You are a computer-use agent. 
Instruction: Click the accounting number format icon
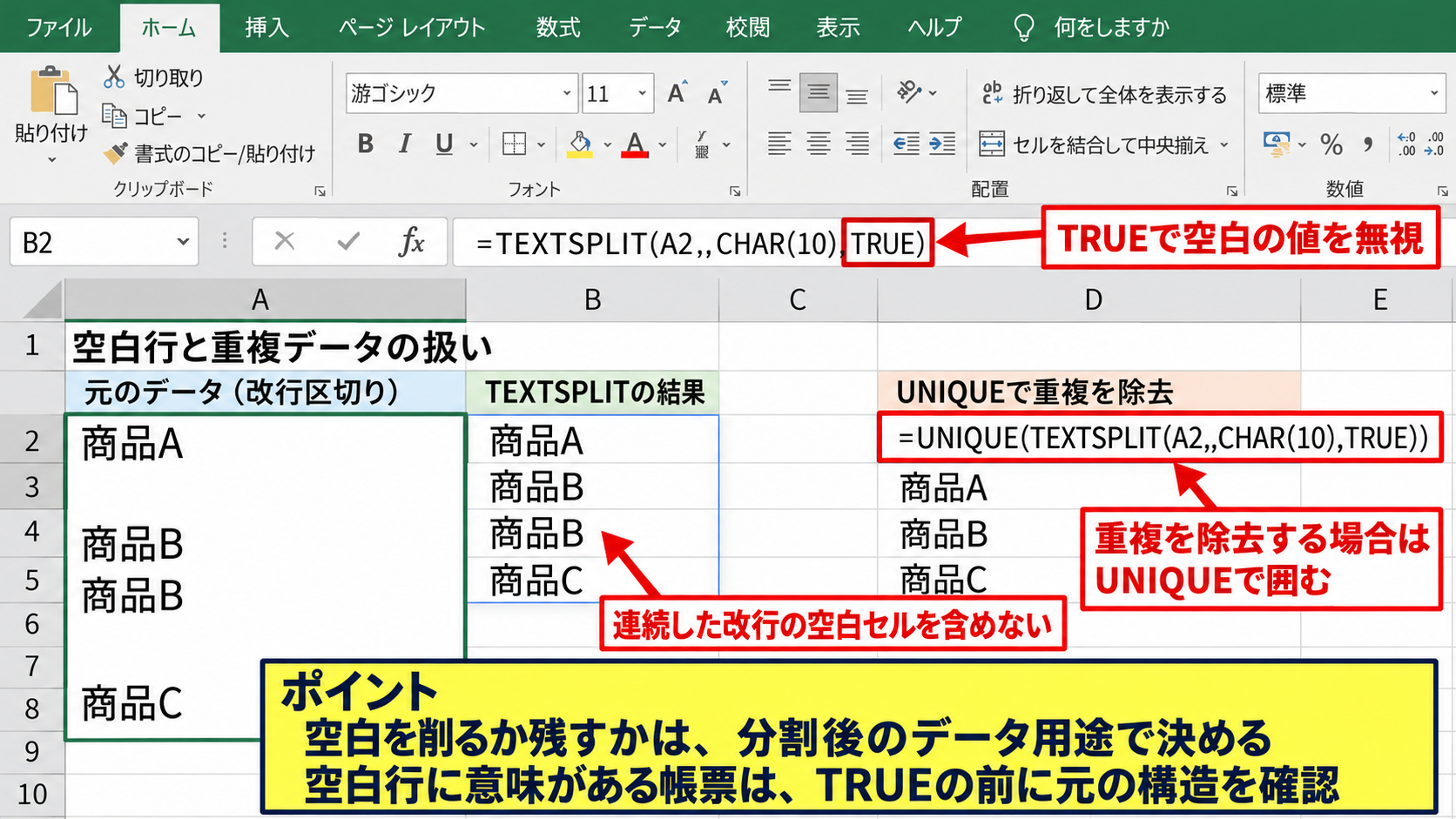click(x=1277, y=144)
